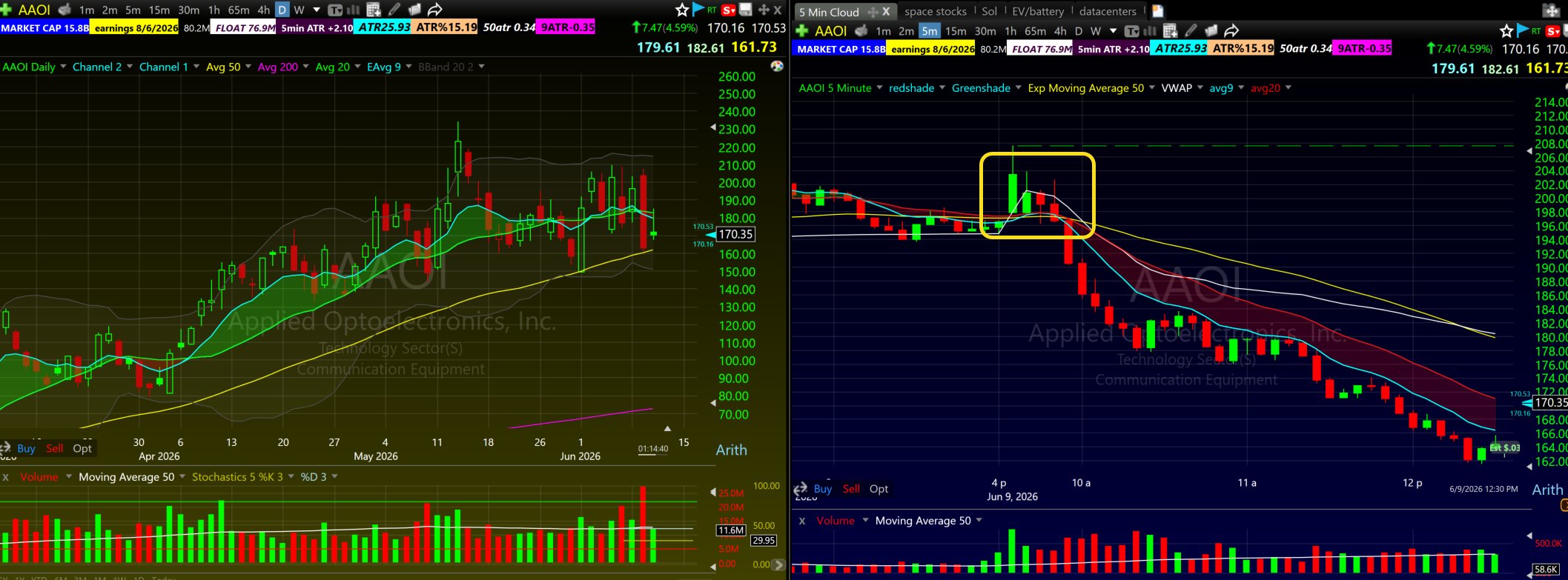Switch the right chart to the 30m timeframe
The height and width of the screenshot is (580, 1568).
click(x=985, y=30)
